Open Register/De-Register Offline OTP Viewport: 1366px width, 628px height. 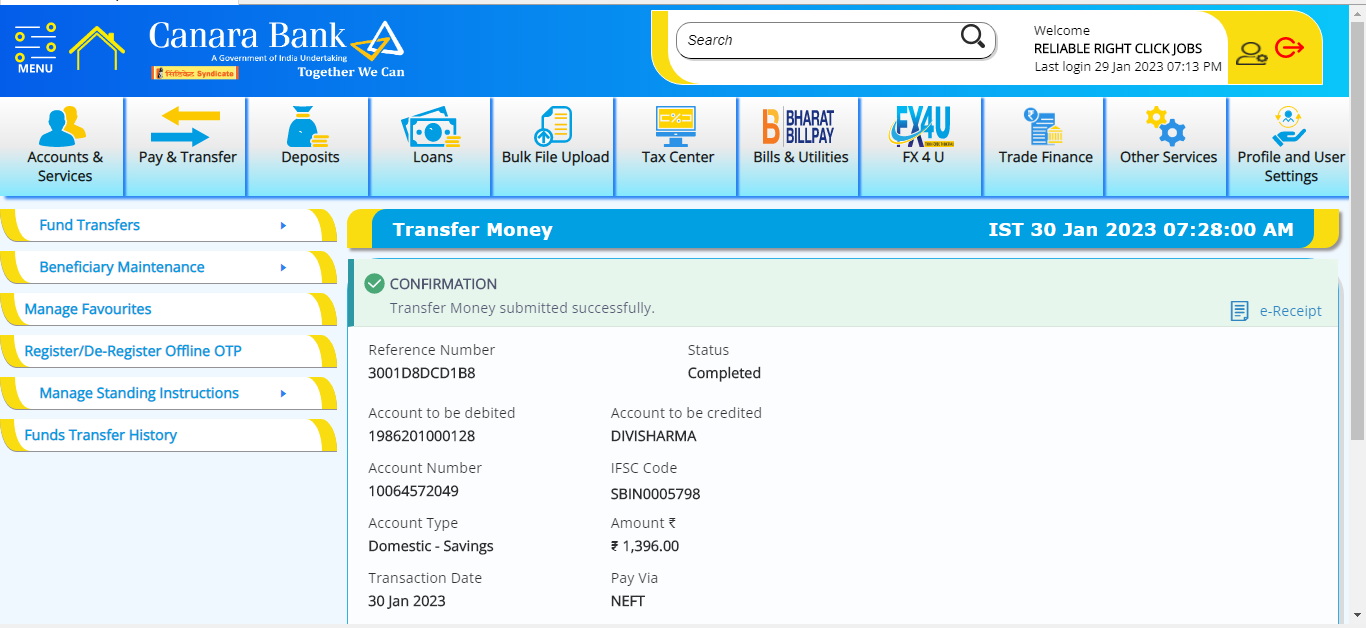pos(168,351)
